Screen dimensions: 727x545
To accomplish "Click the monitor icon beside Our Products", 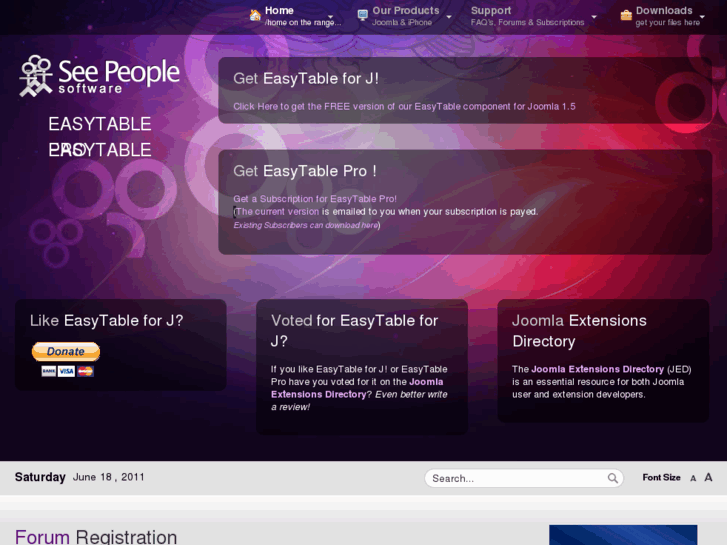I will pos(363,15).
